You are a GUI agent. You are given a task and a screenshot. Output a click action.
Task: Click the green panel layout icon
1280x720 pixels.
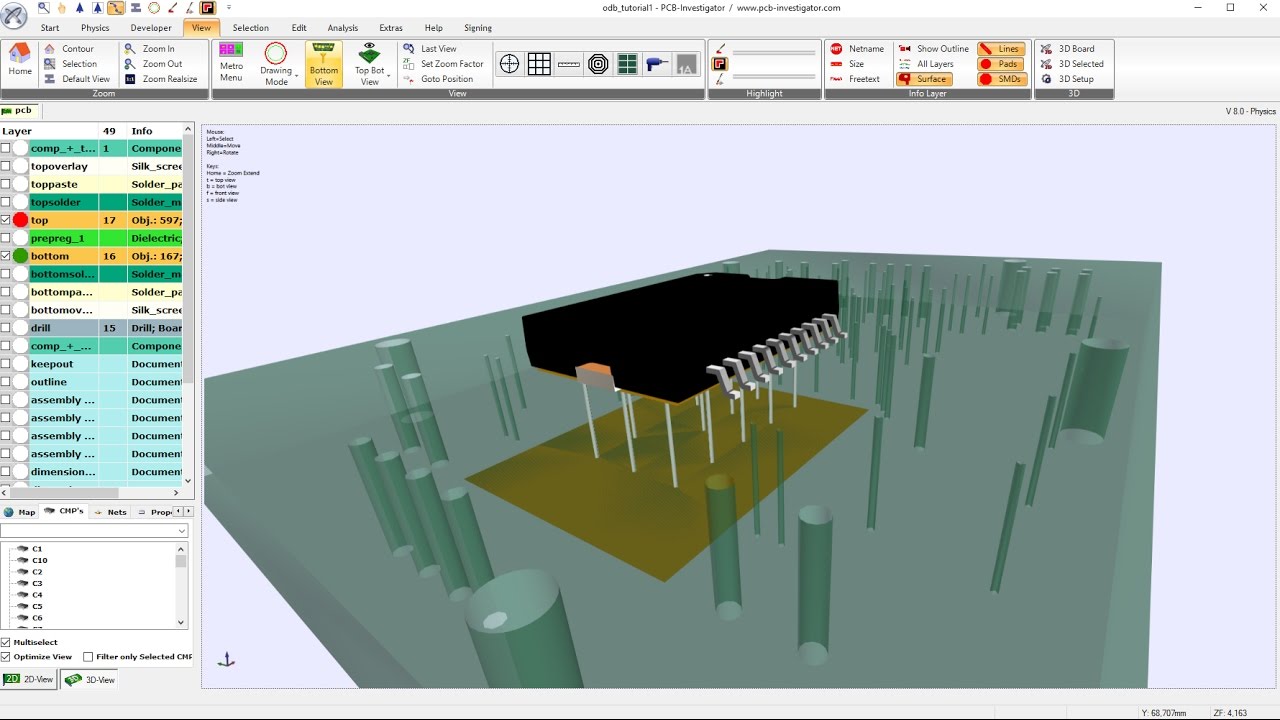click(627, 64)
